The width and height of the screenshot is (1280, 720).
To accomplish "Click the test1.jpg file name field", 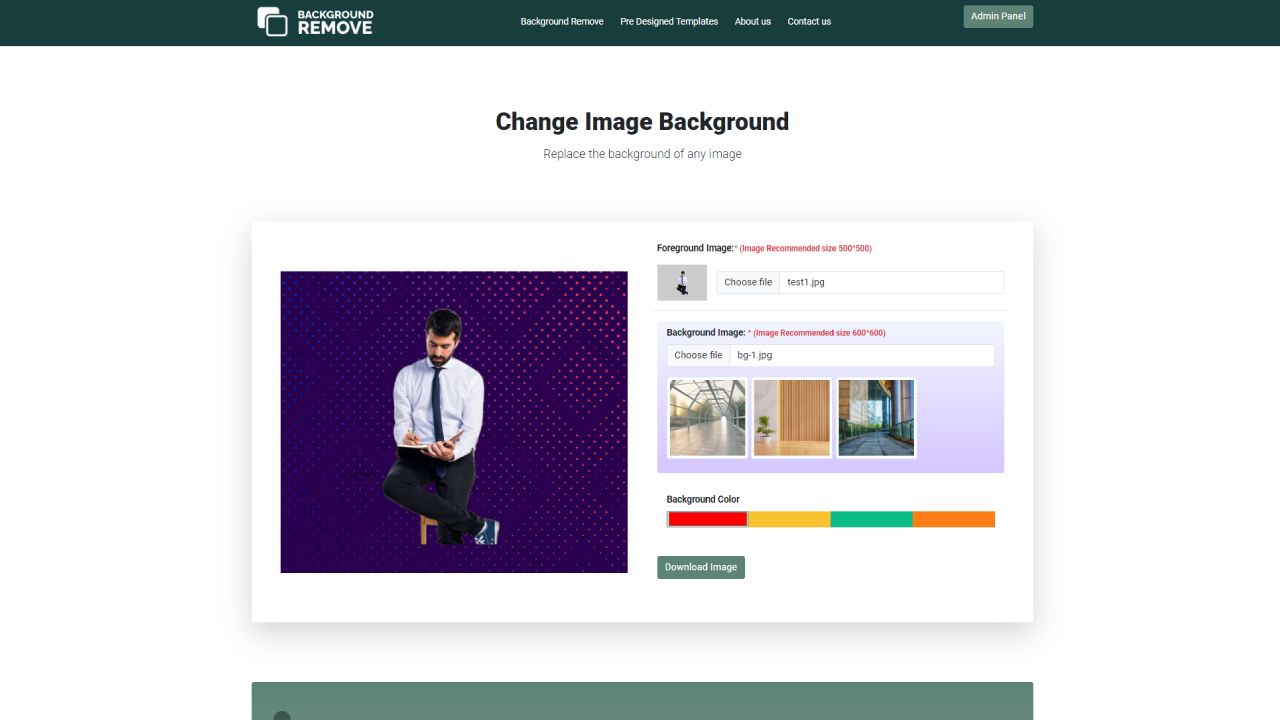I will [891, 282].
